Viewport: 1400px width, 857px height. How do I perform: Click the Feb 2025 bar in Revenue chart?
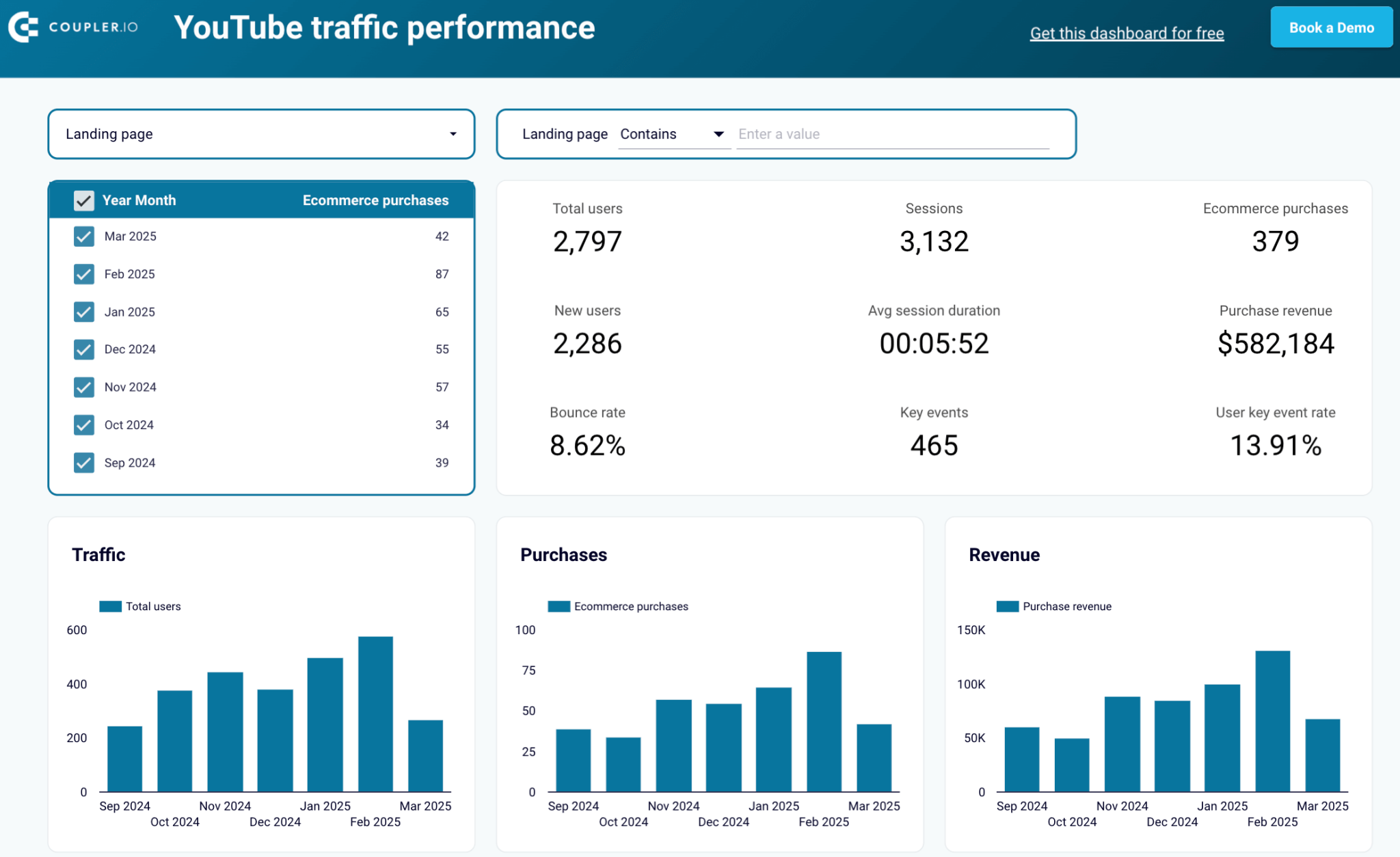coord(1272,721)
